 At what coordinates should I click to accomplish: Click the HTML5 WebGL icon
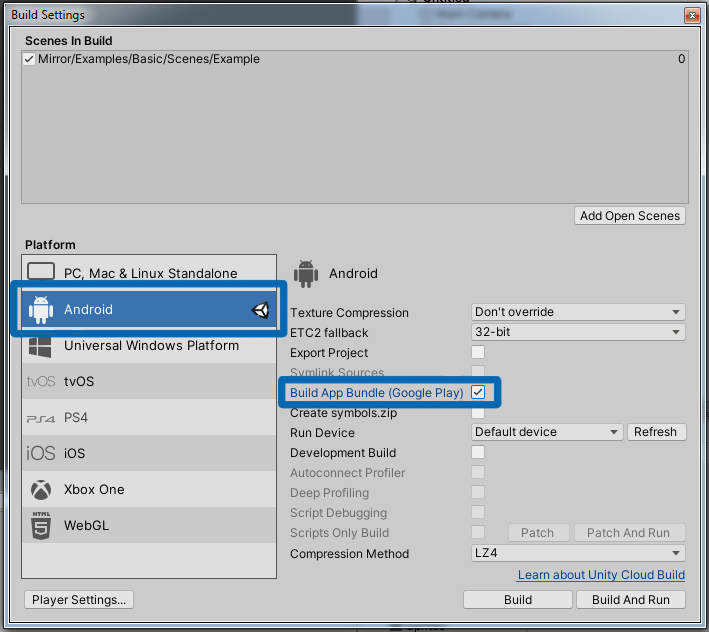coord(41,525)
